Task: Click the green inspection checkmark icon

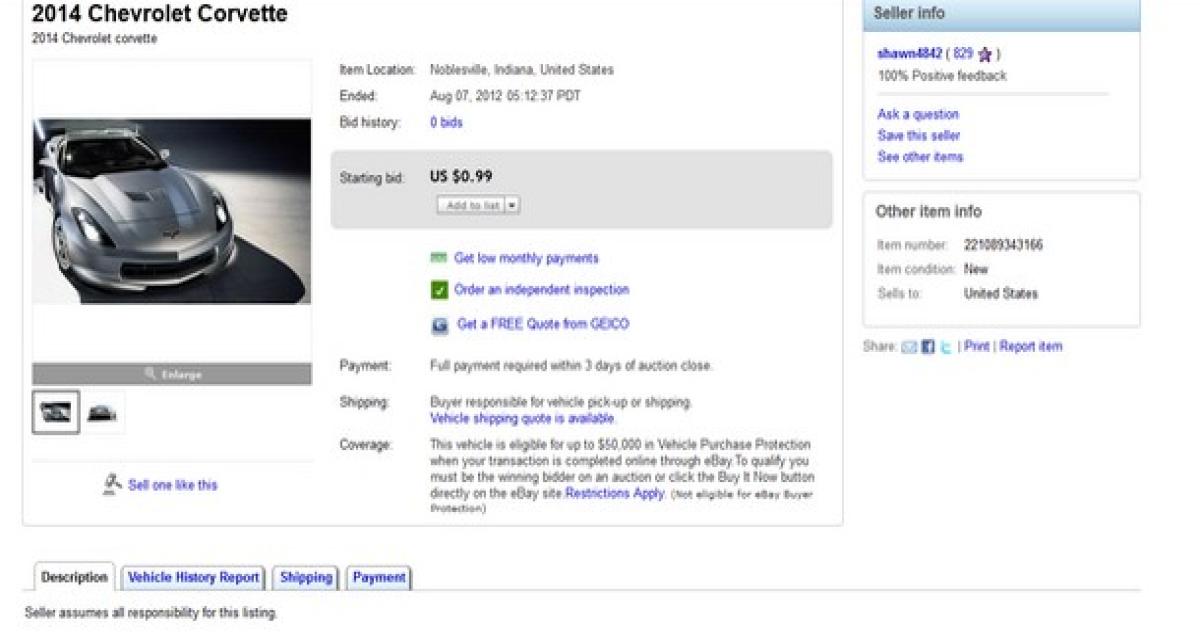Action: (x=439, y=291)
